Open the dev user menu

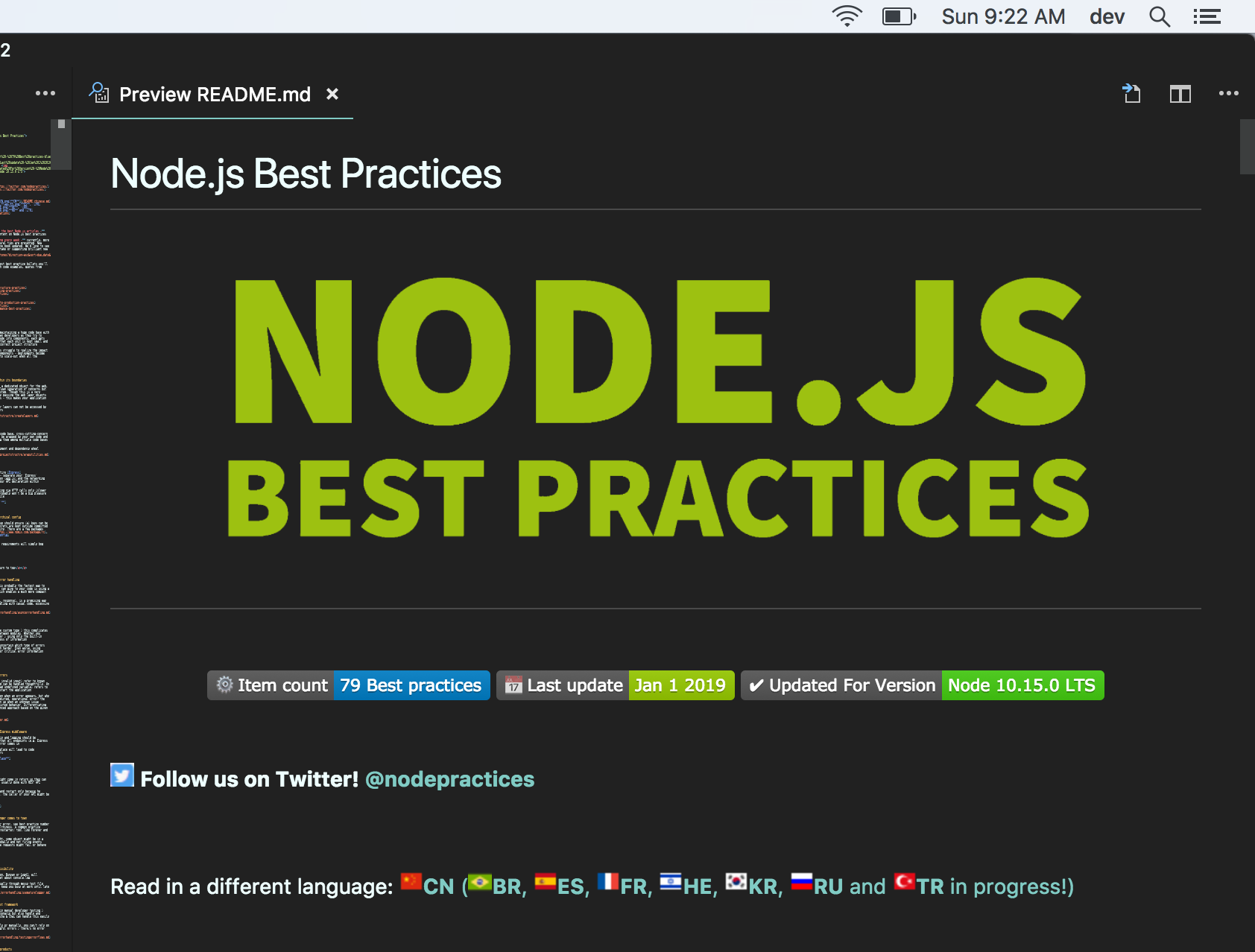click(x=1107, y=16)
